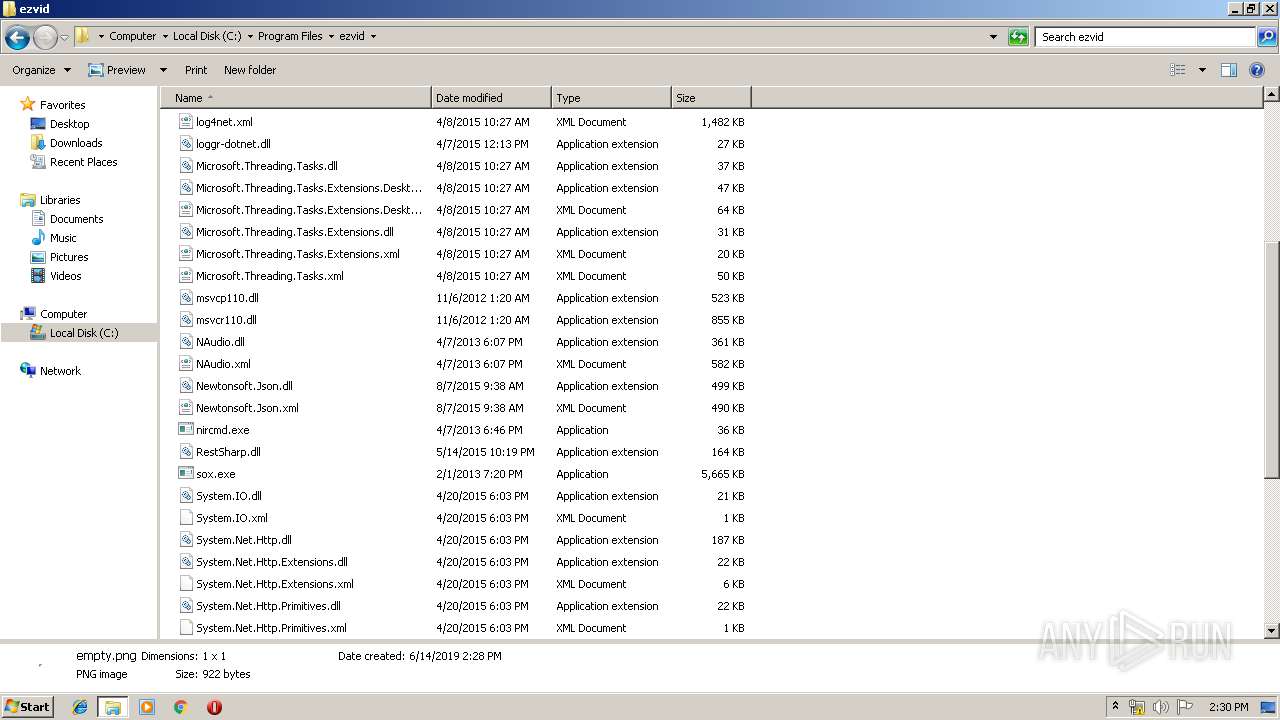Select the NAudio.dll file icon
This screenshot has width=1280, height=720.
pos(185,342)
